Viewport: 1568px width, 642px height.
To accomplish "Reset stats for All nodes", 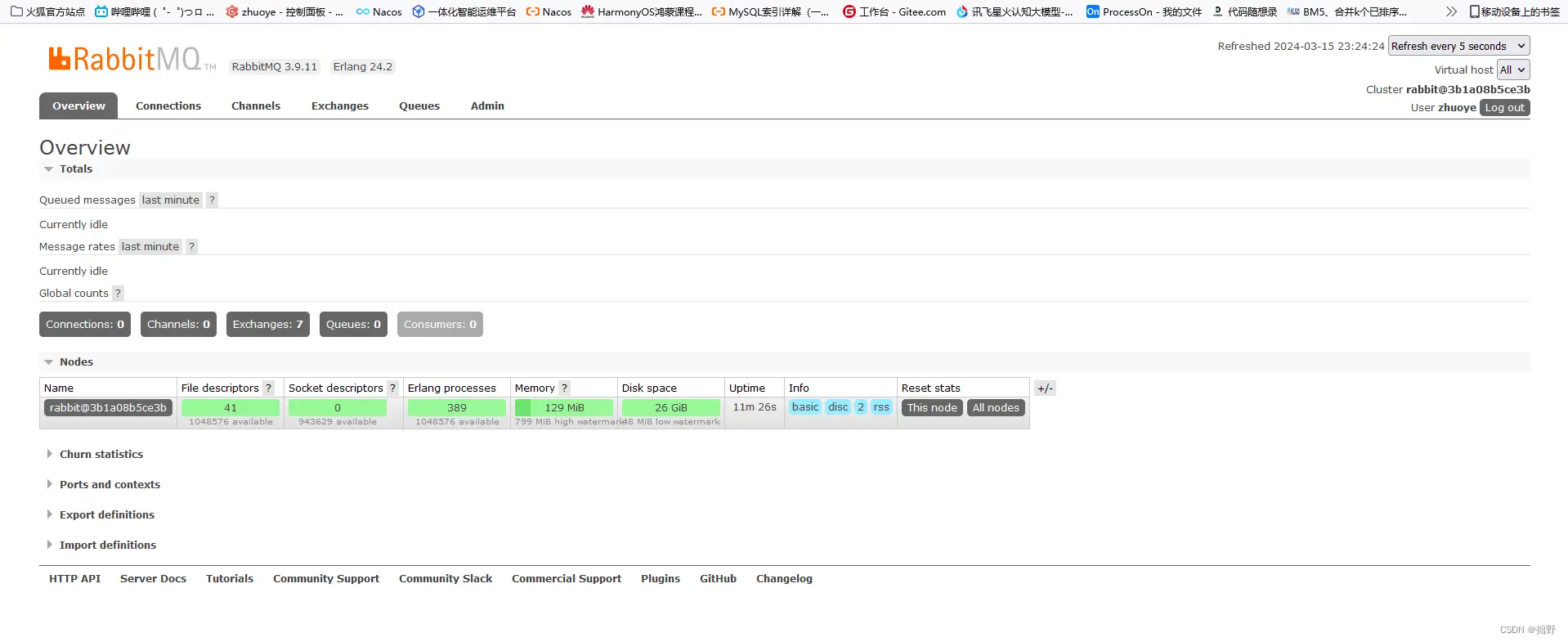I will pos(995,407).
